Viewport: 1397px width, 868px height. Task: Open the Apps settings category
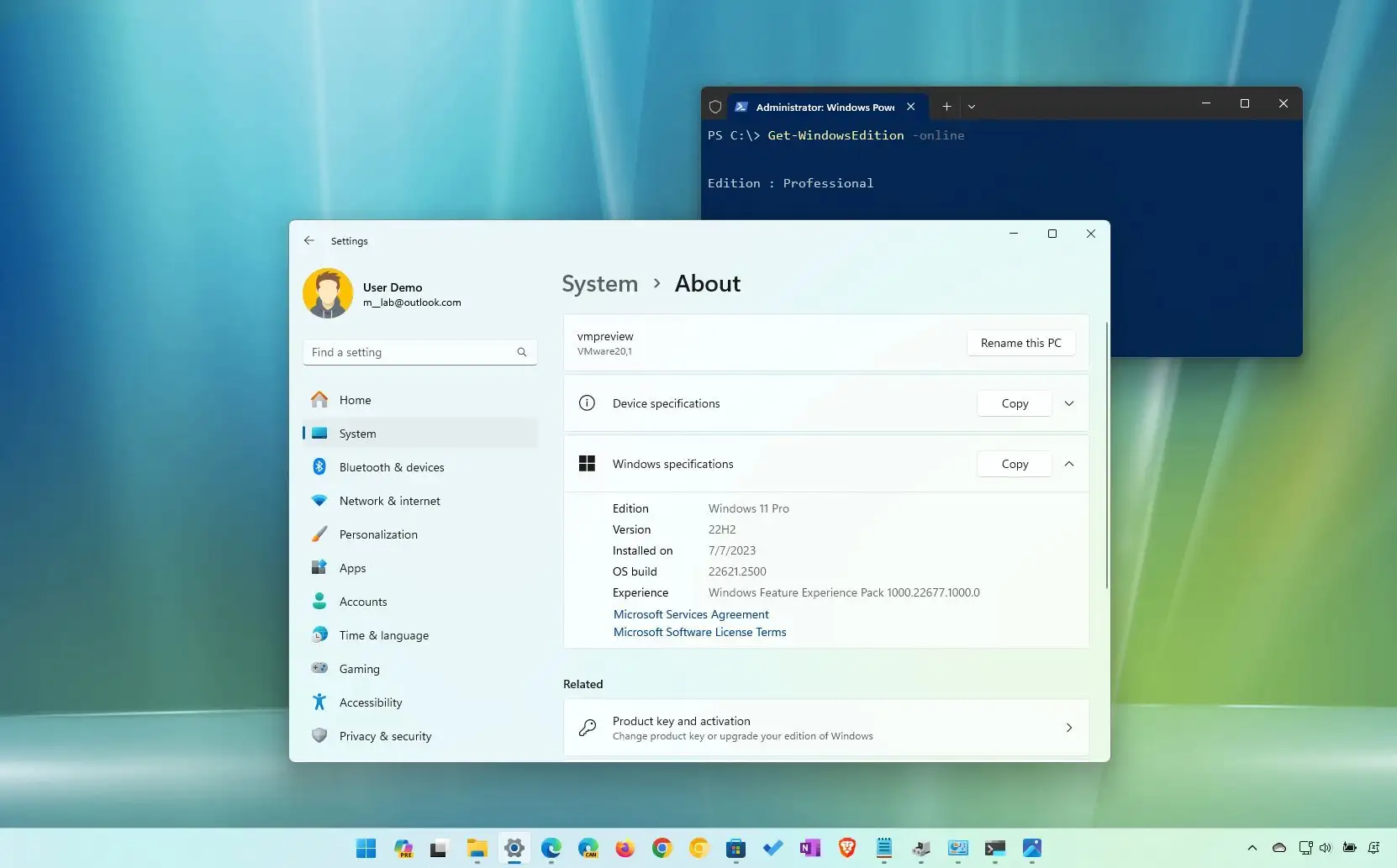[x=419, y=568]
